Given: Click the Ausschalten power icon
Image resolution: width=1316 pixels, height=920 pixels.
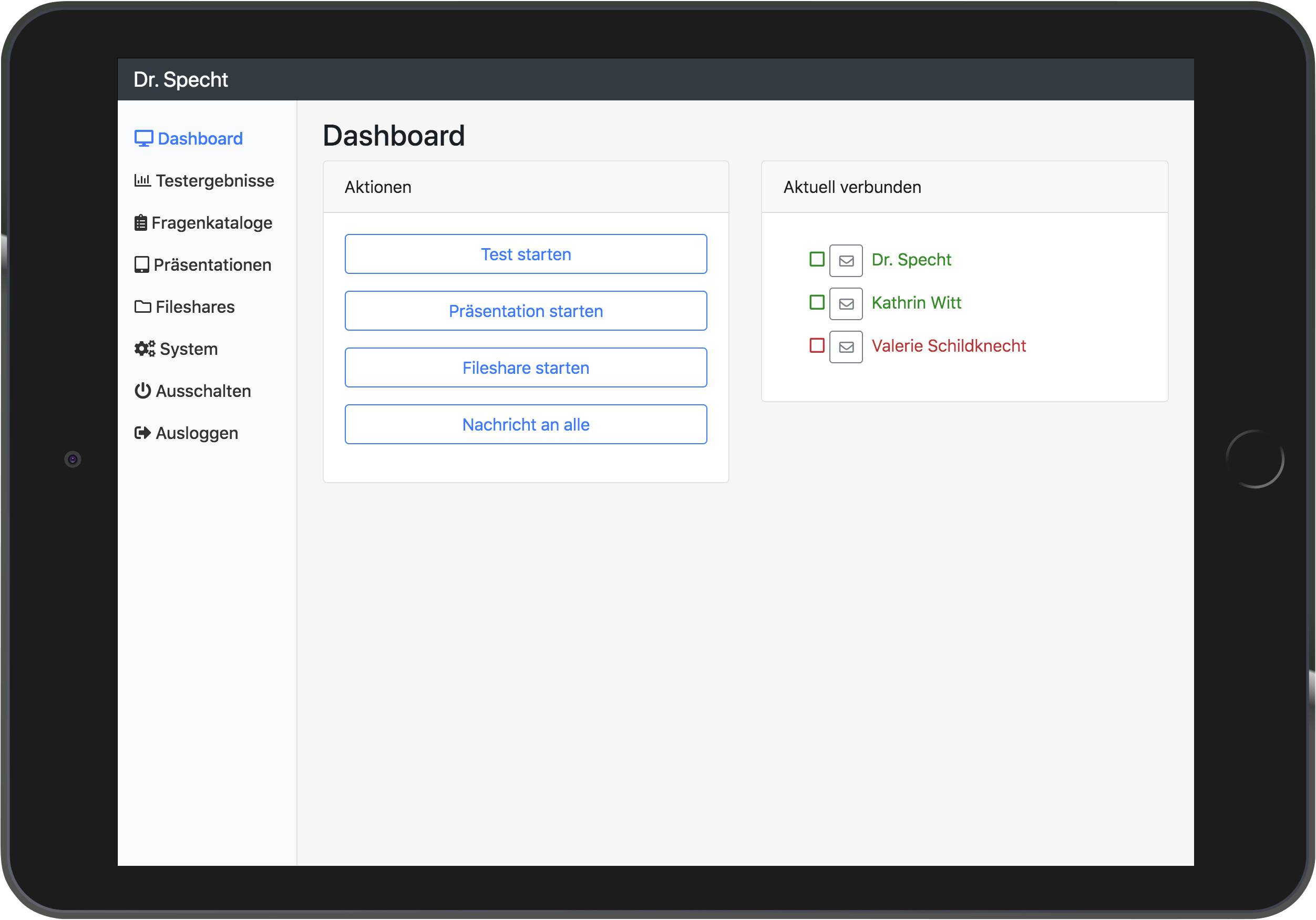Looking at the screenshot, I should [142, 391].
